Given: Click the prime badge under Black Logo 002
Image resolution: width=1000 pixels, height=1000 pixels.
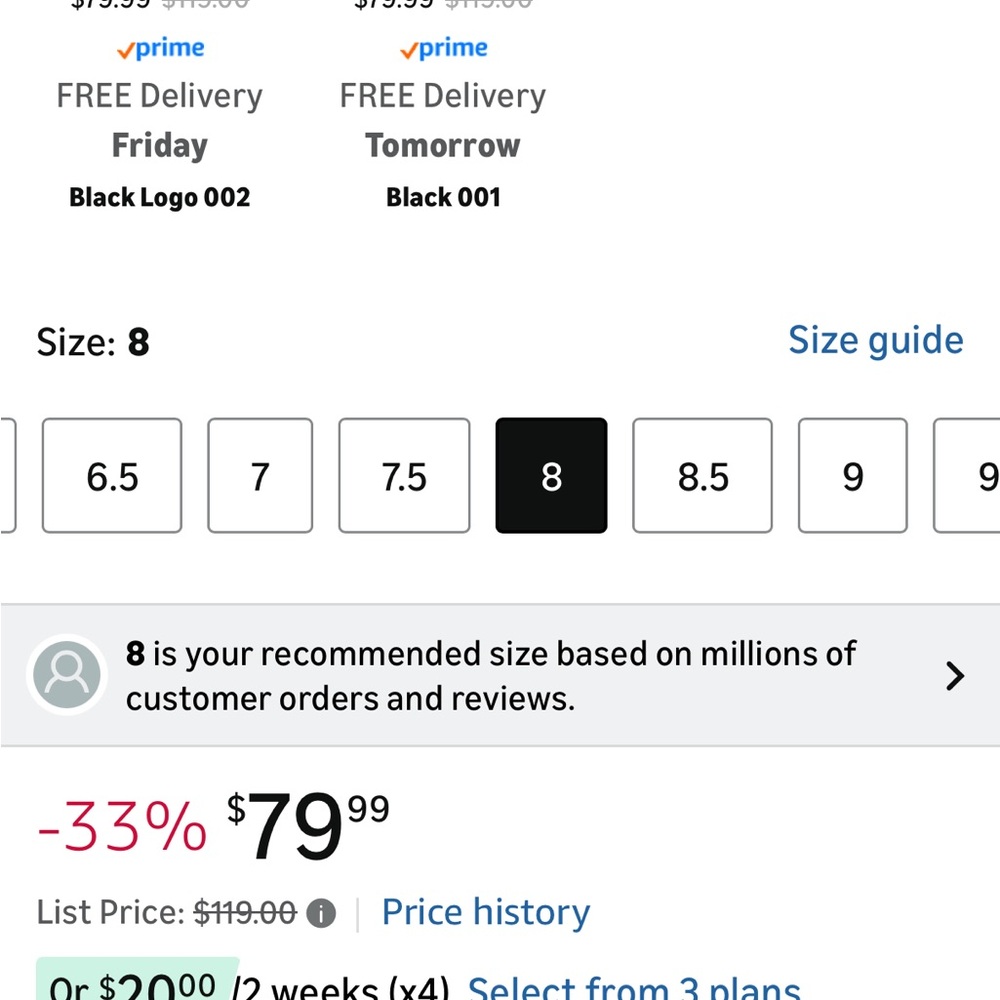Looking at the screenshot, I should point(160,48).
